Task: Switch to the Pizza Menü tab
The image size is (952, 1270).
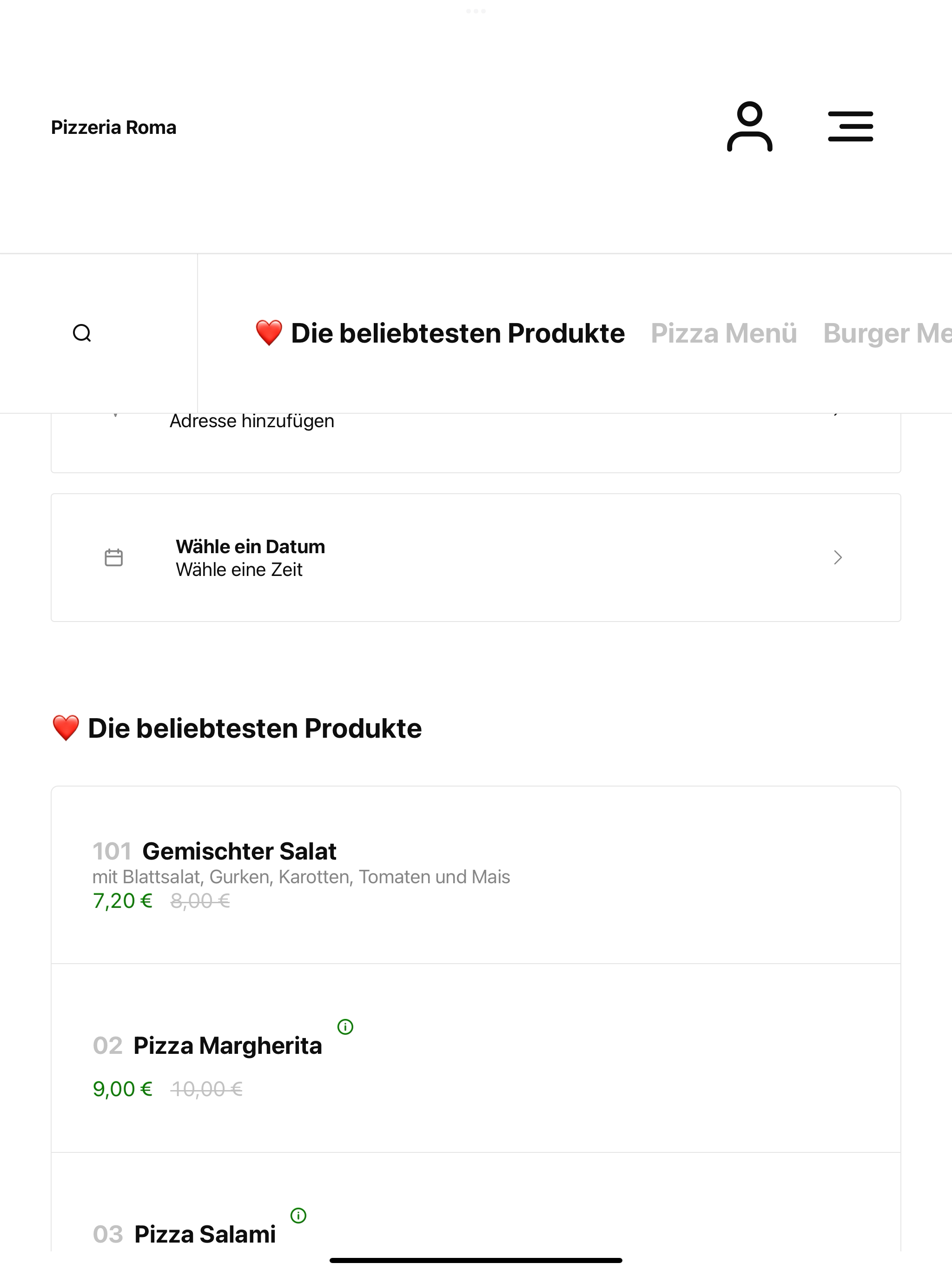Action: [723, 334]
